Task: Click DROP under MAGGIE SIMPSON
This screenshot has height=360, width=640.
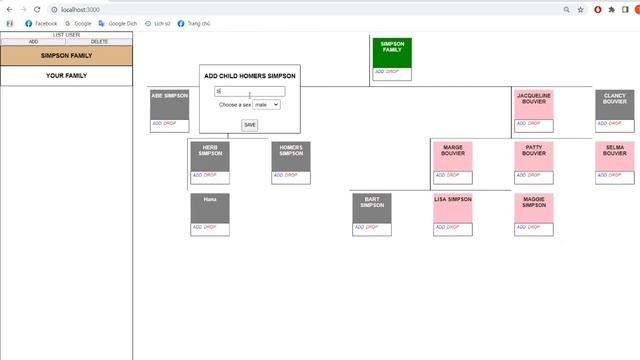Action: tap(534, 227)
